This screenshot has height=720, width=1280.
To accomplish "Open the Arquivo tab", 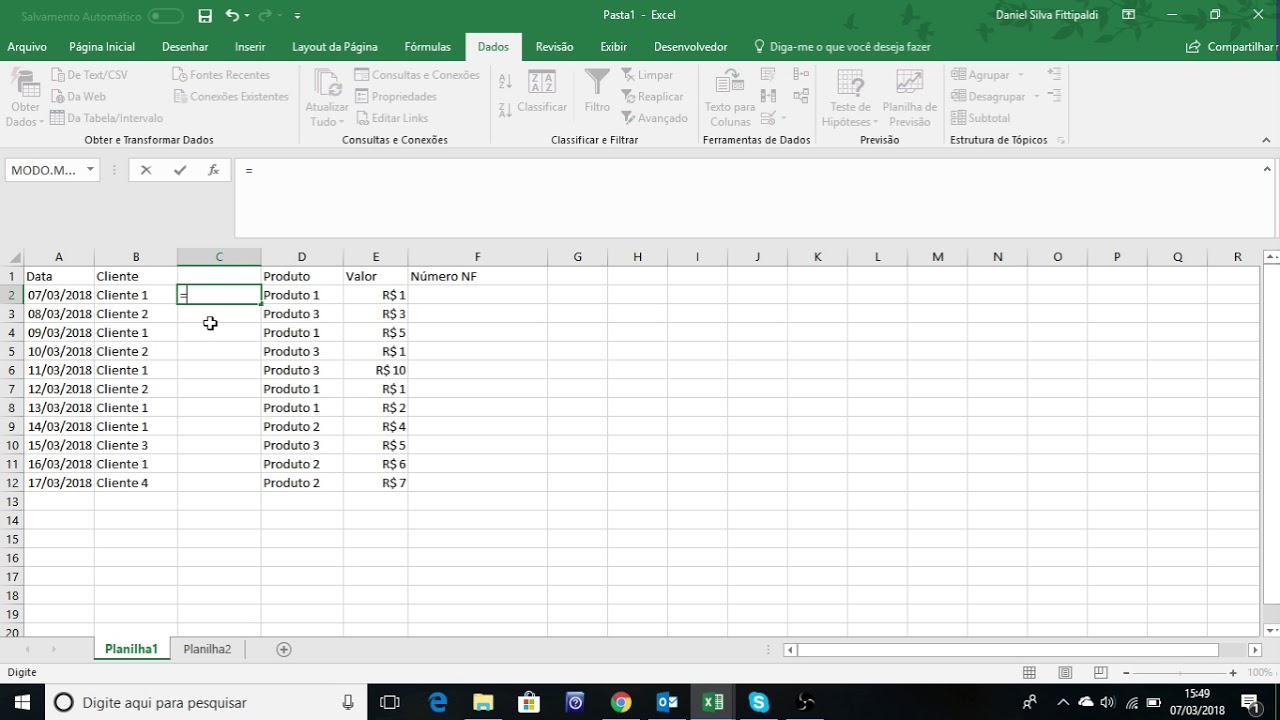I will coord(27,47).
